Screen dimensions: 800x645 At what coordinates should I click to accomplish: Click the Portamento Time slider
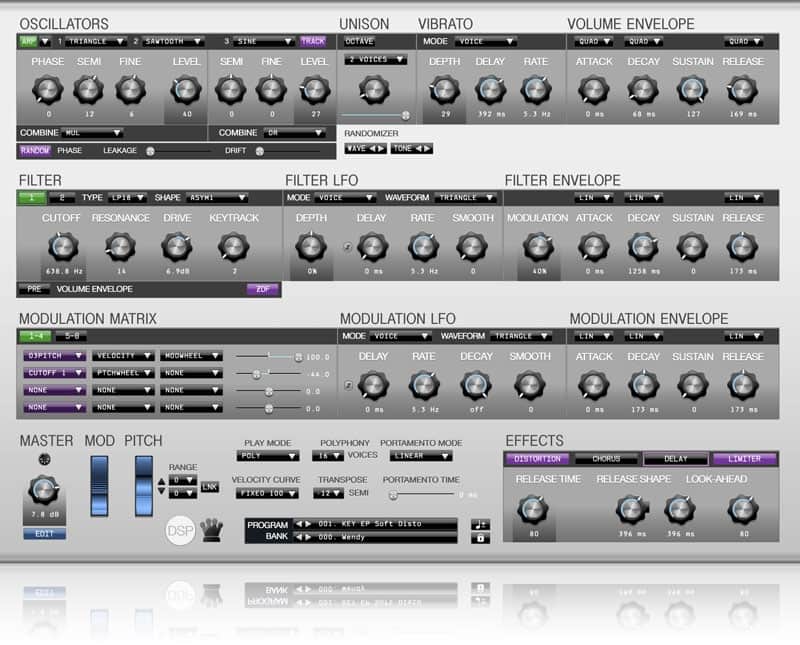(422, 495)
